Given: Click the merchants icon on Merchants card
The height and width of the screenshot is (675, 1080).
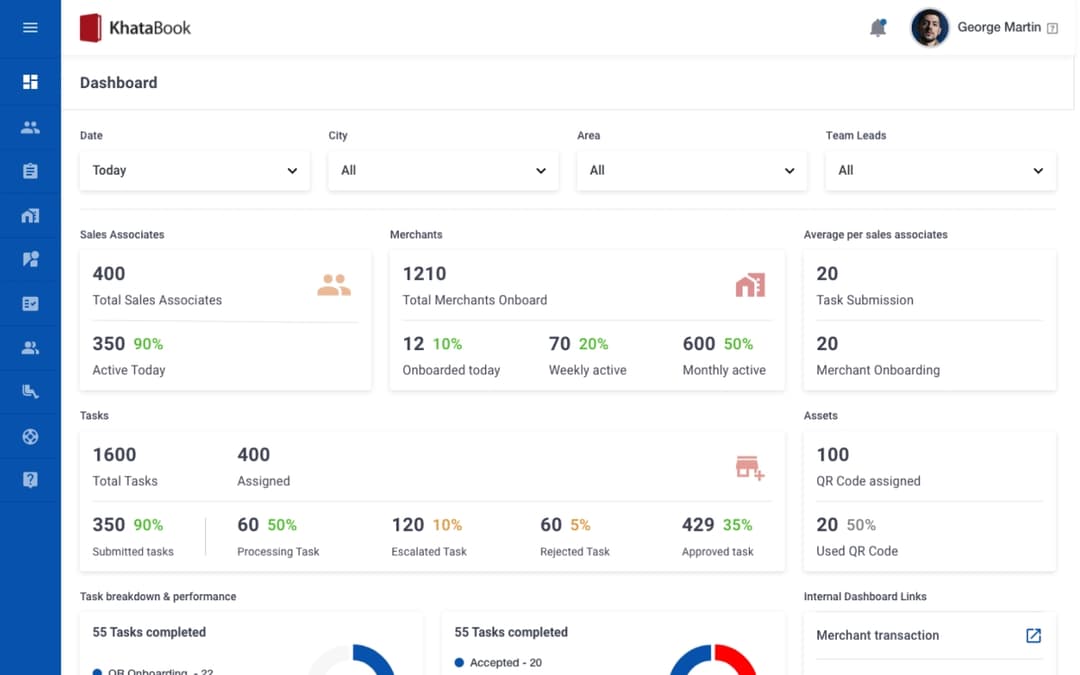Looking at the screenshot, I should (751, 285).
